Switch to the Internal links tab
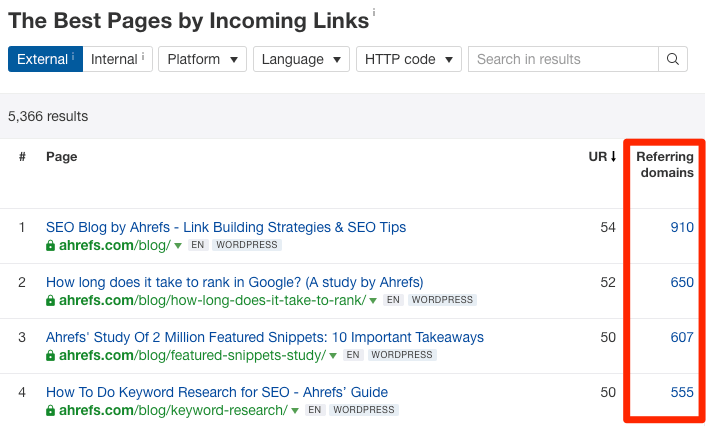 (117, 59)
